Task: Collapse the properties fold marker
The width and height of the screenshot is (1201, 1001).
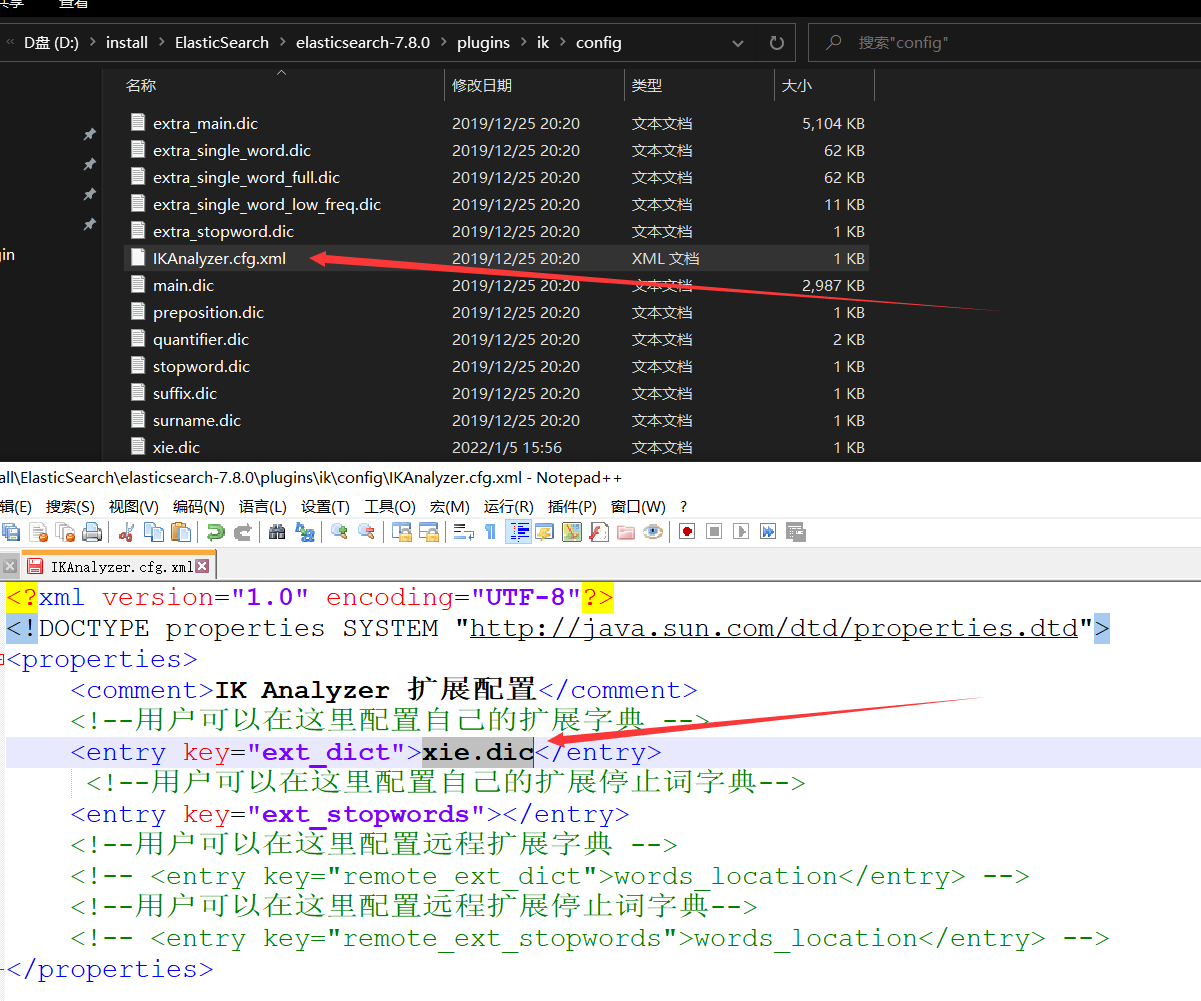Action: 3,660
